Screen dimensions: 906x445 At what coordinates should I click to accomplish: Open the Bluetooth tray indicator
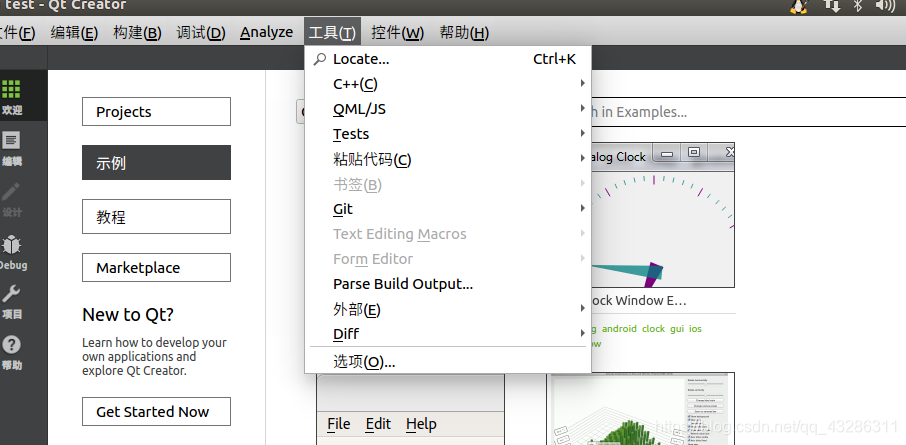pos(858,6)
